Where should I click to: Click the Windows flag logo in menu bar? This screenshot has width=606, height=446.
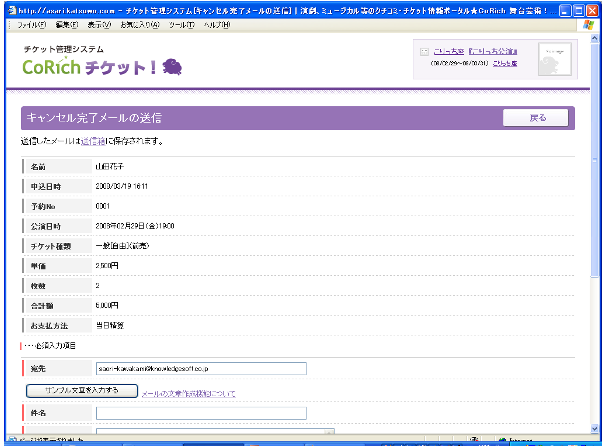[587, 24]
